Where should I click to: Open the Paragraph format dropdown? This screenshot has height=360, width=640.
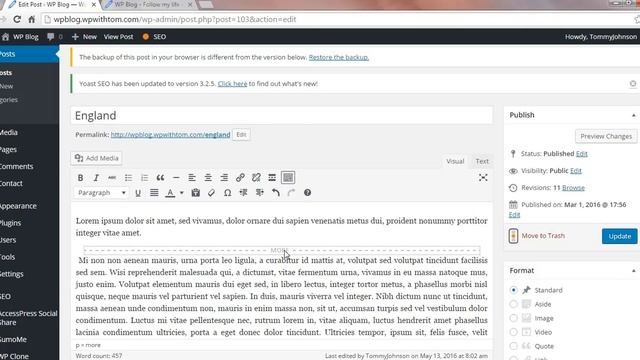[x=101, y=193]
